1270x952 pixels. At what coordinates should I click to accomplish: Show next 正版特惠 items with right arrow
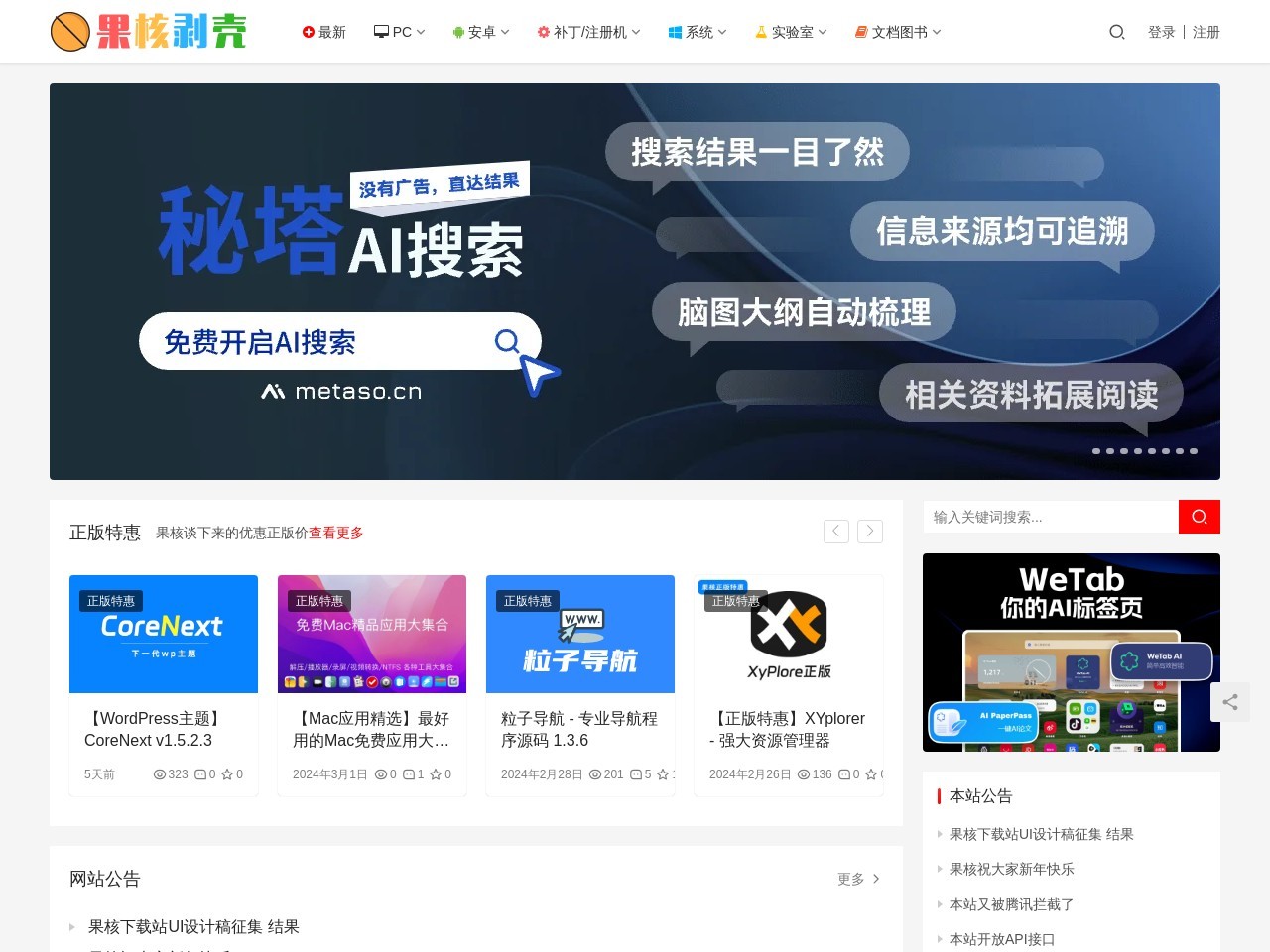[x=870, y=532]
